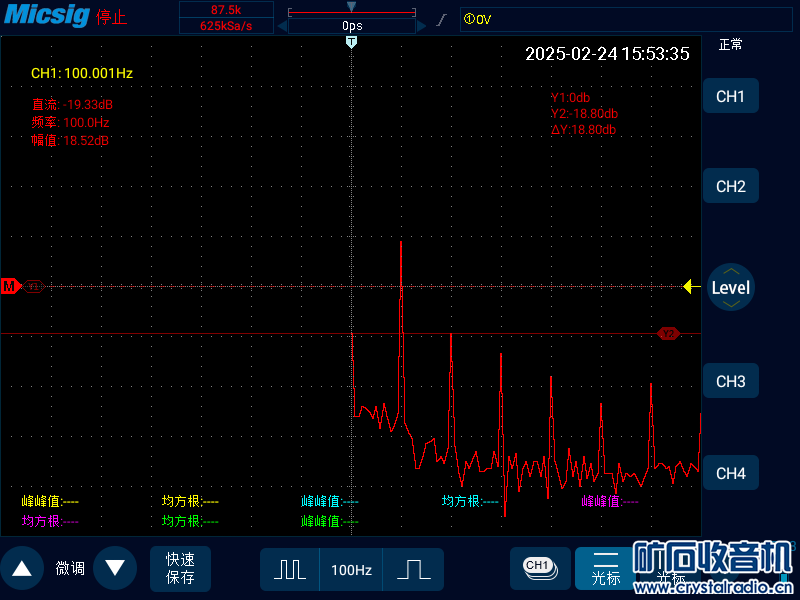800x600 pixels.
Task: Open the 100Hz frequency setting
Action: [351, 569]
